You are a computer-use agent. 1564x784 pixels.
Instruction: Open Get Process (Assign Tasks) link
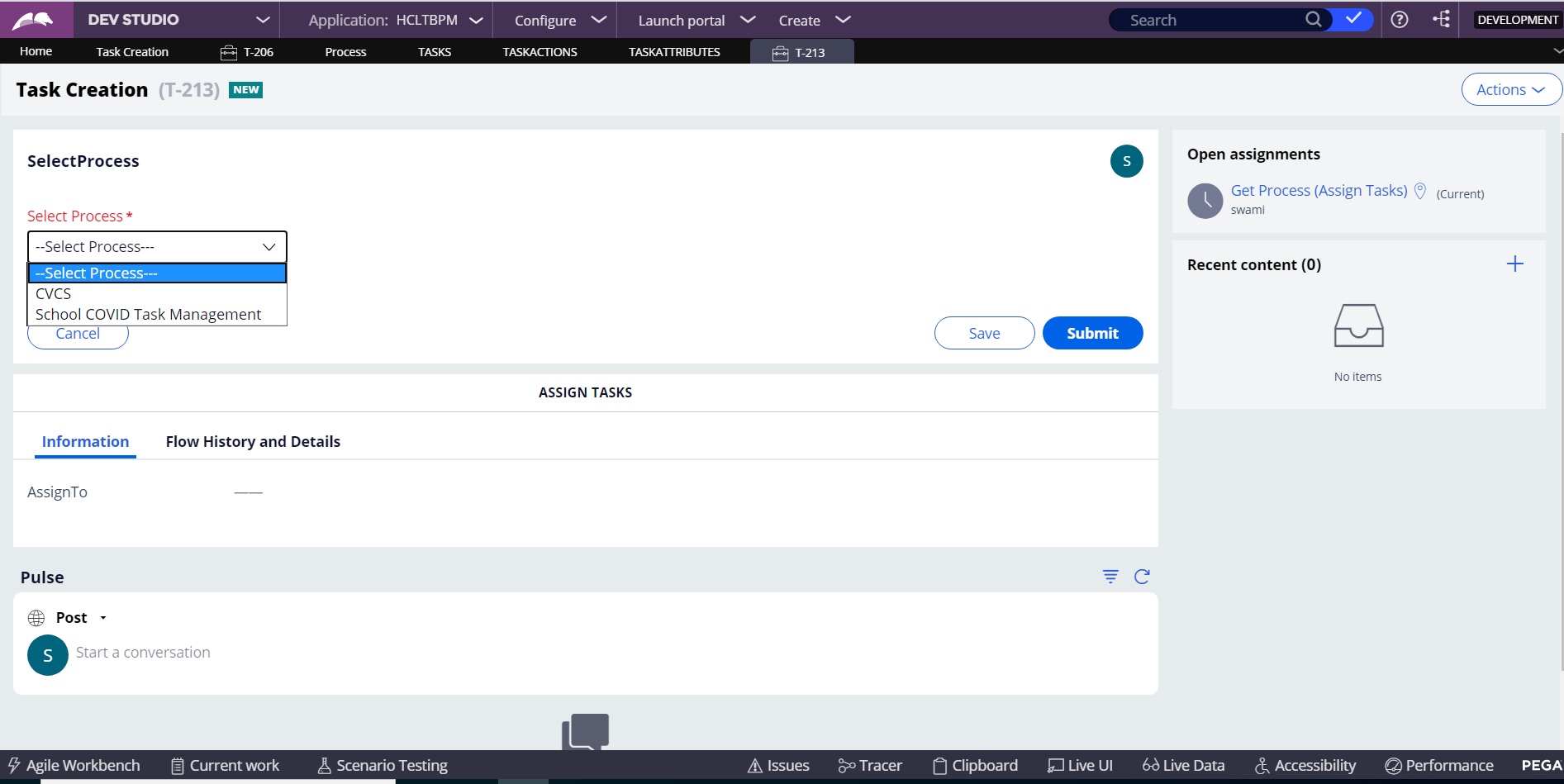(x=1319, y=191)
